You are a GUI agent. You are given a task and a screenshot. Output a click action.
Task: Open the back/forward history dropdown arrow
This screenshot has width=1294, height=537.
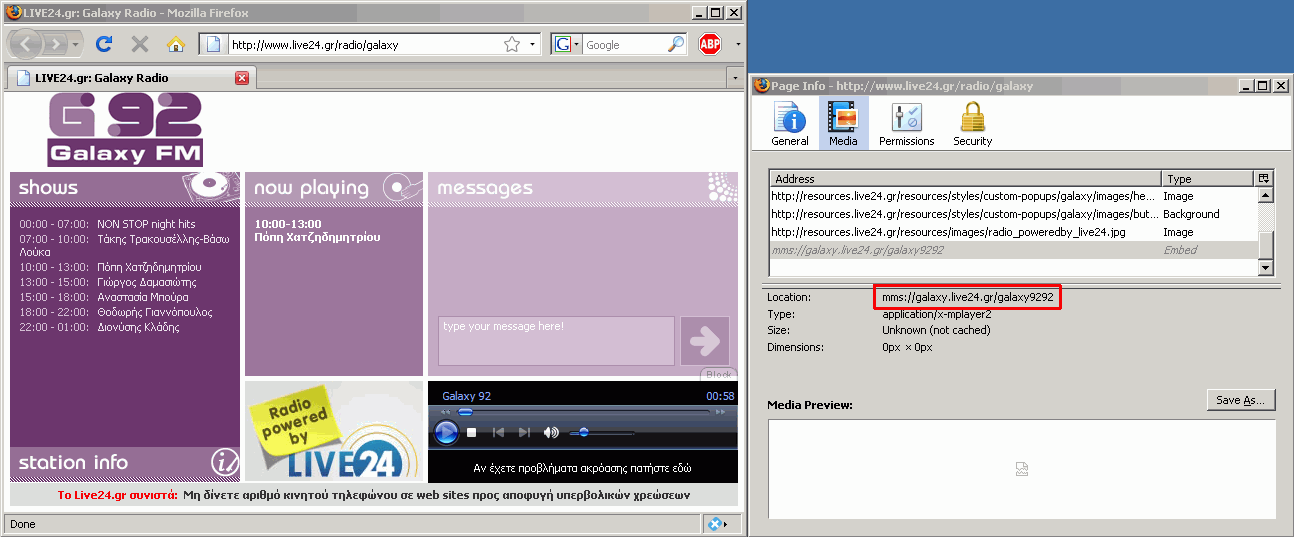tap(75, 44)
